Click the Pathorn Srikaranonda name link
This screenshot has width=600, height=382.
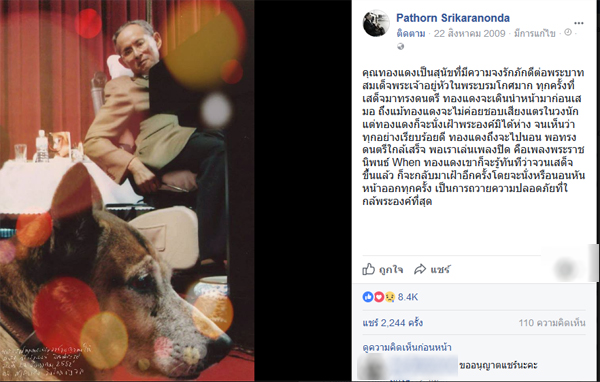click(453, 18)
